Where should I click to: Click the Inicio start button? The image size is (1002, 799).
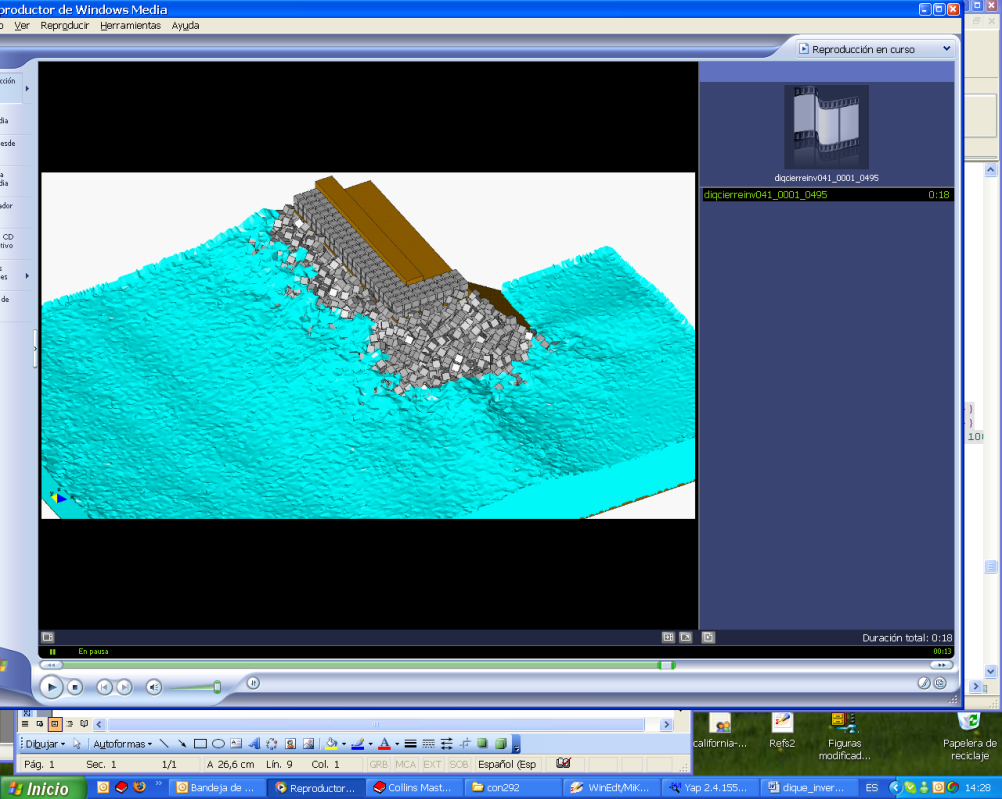[40, 788]
